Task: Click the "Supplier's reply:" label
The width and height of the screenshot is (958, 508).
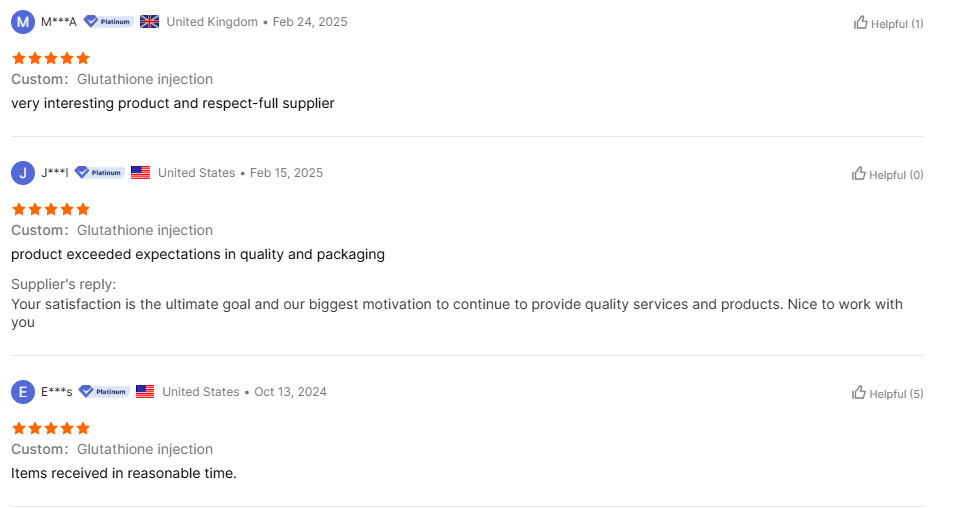Action: point(63,284)
